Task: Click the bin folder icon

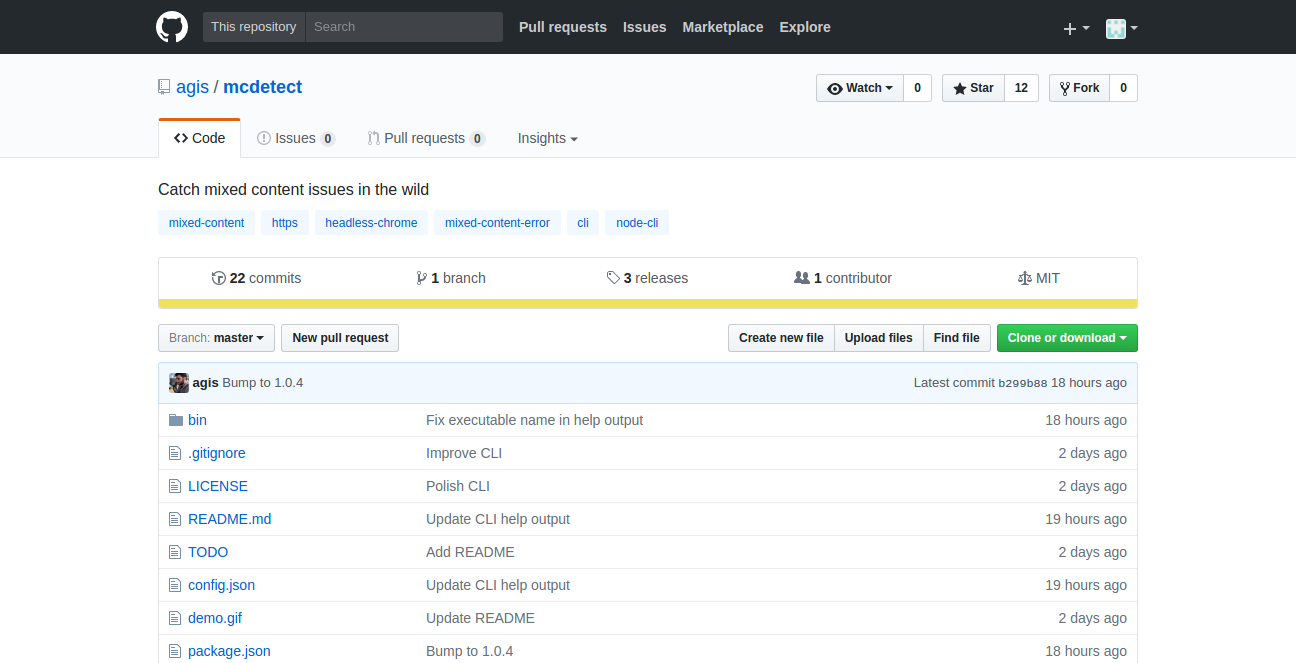Action: point(176,420)
